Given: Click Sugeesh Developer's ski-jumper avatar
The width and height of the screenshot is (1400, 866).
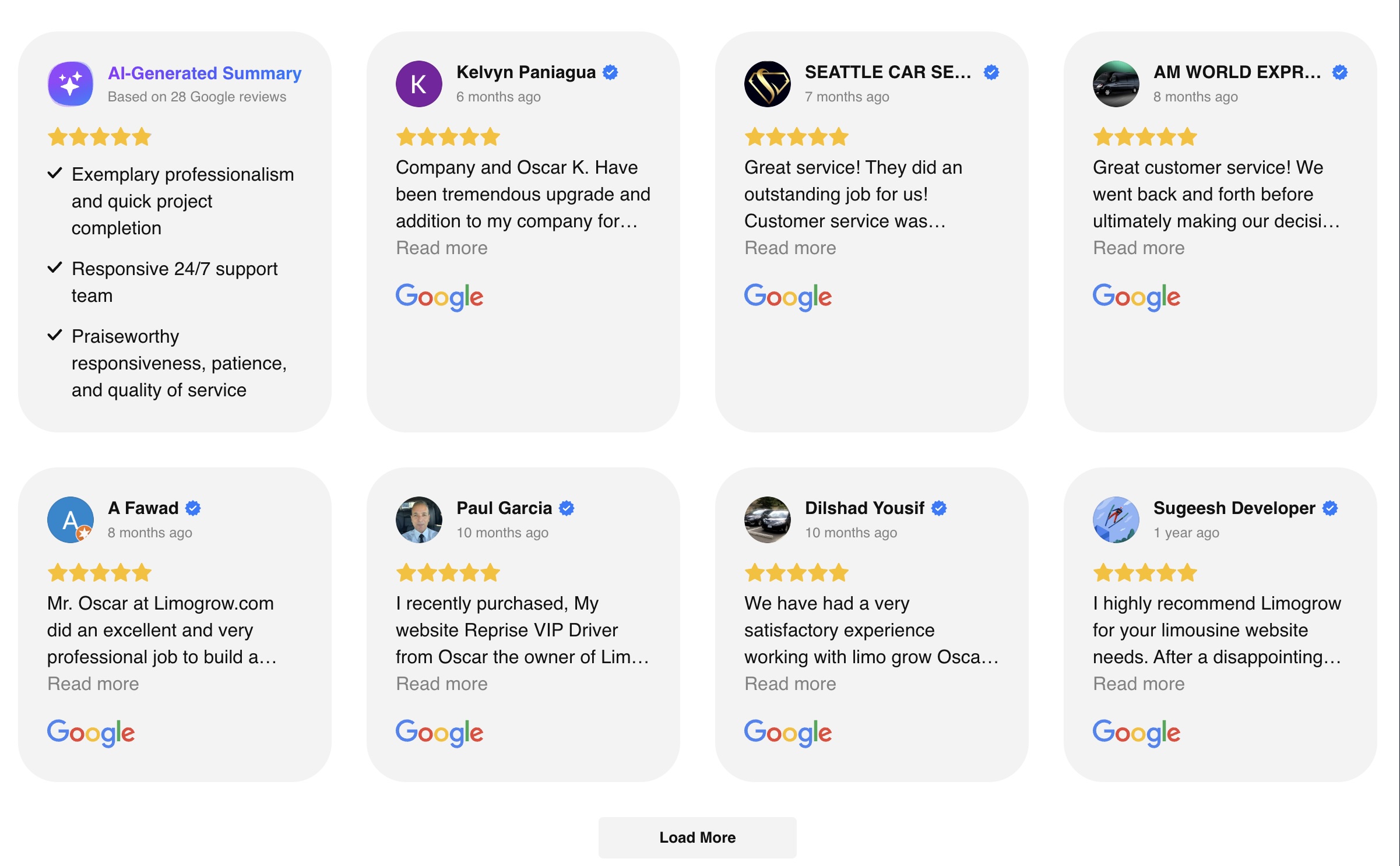Looking at the screenshot, I should [x=1117, y=519].
